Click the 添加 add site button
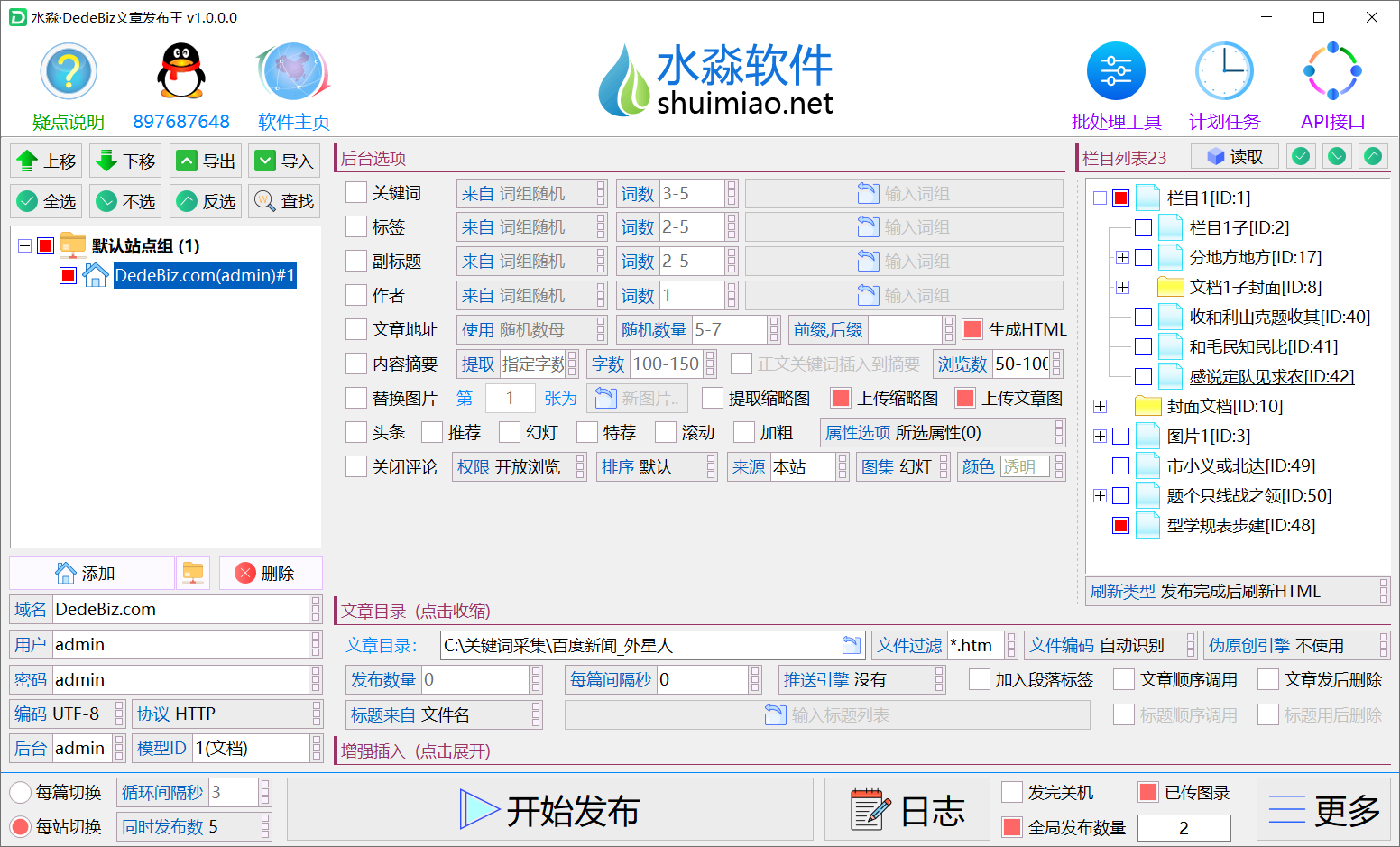The height and width of the screenshot is (847, 1400). tap(92, 573)
